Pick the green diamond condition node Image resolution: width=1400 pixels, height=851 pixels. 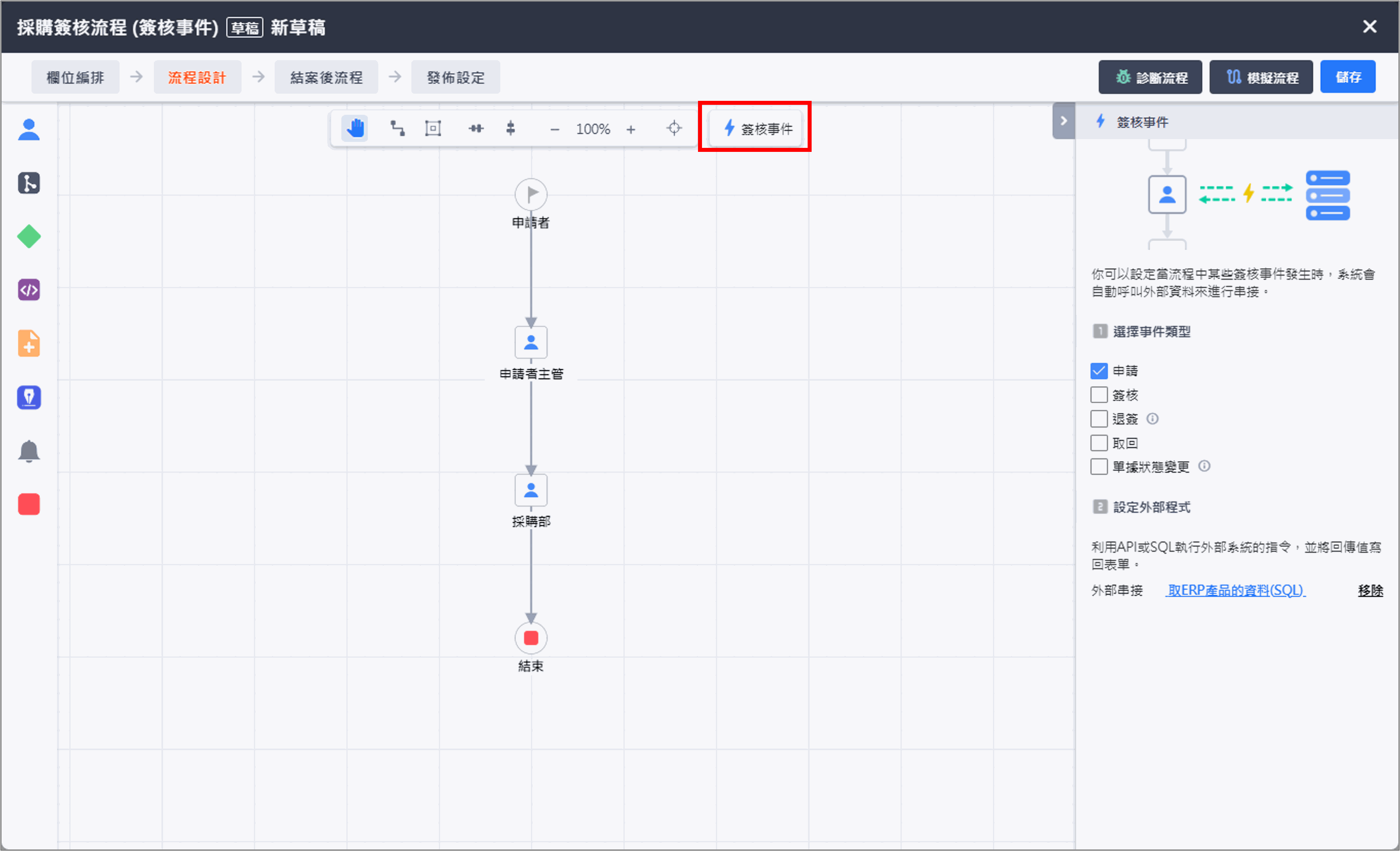(29, 237)
